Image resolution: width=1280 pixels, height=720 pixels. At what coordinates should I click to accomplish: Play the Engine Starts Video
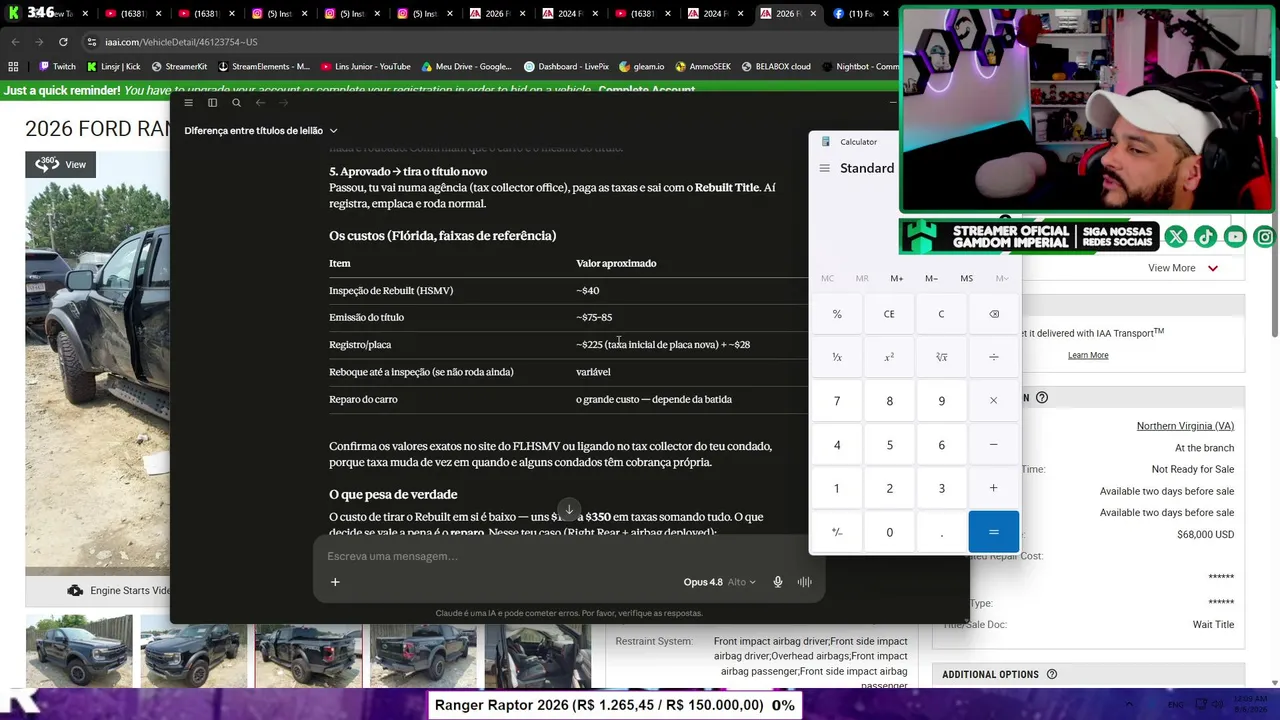click(x=119, y=590)
